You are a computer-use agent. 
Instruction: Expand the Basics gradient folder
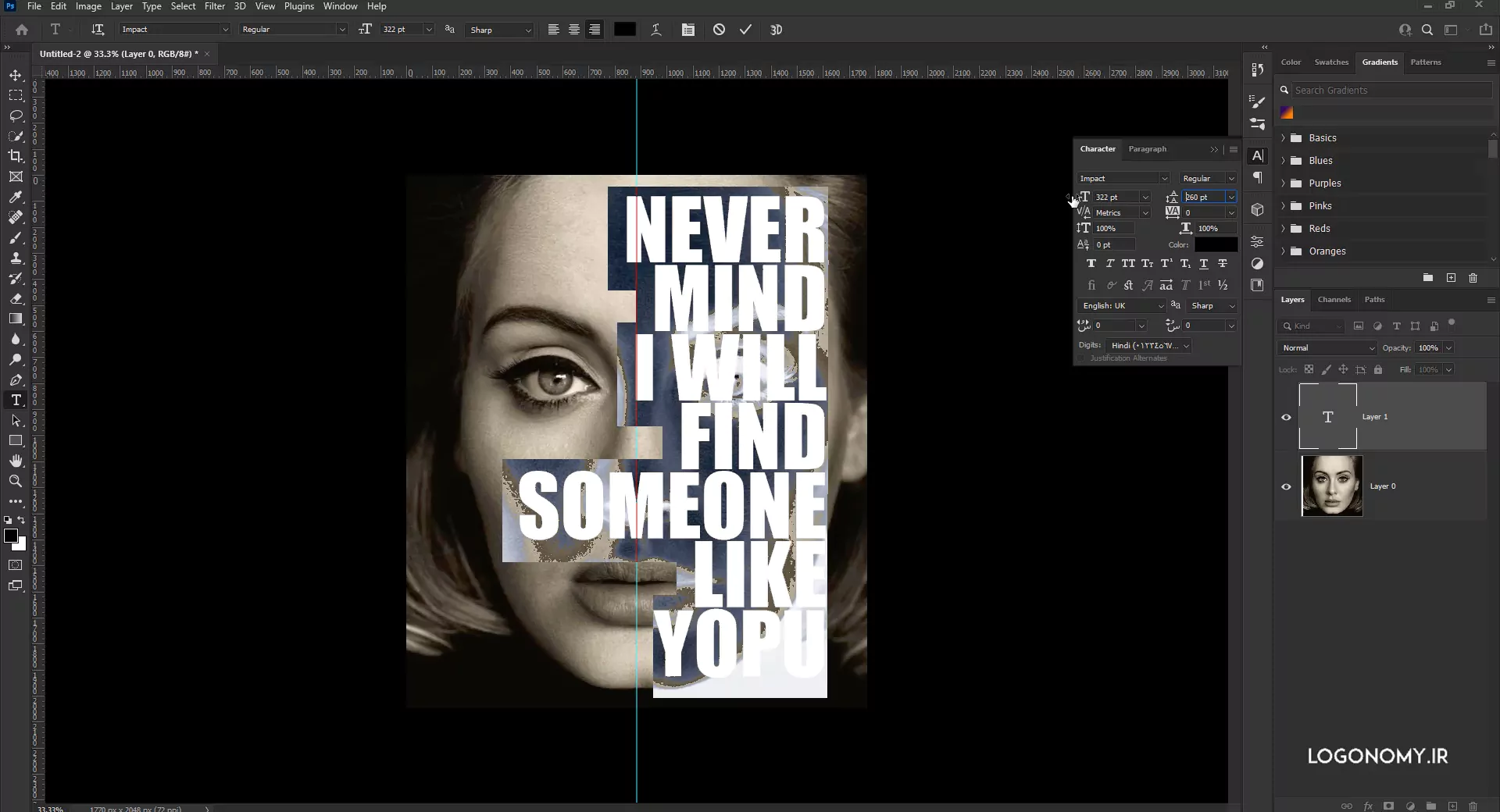coord(1283,138)
